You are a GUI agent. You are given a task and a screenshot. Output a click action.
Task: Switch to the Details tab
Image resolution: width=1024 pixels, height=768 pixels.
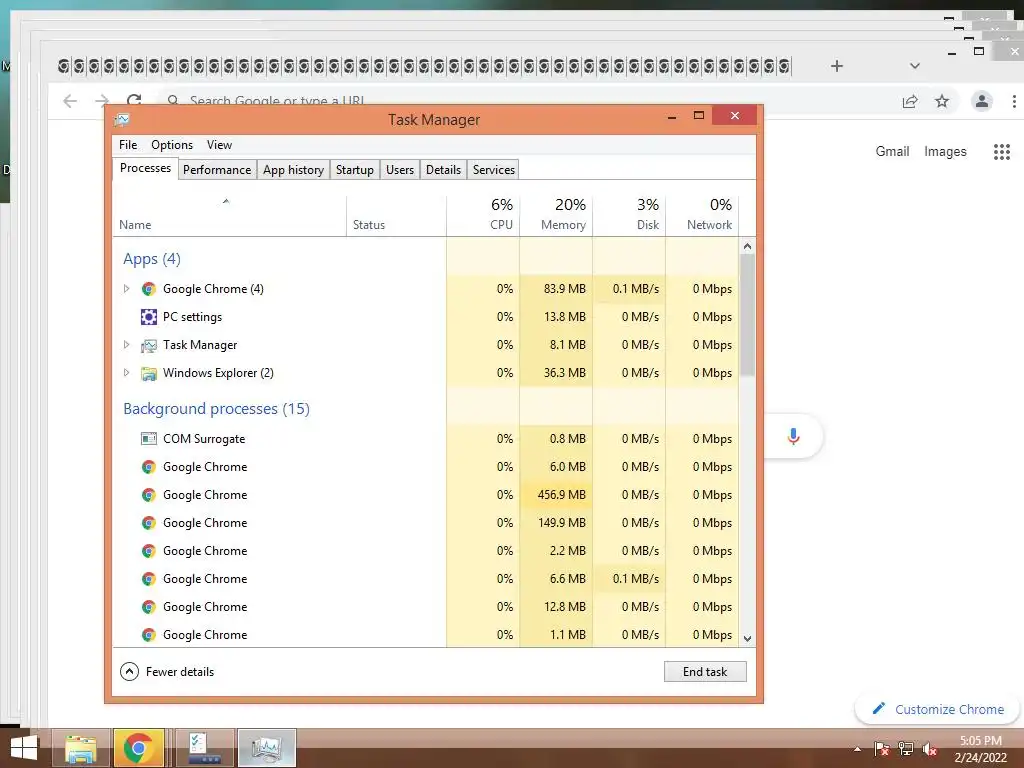[443, 170]
